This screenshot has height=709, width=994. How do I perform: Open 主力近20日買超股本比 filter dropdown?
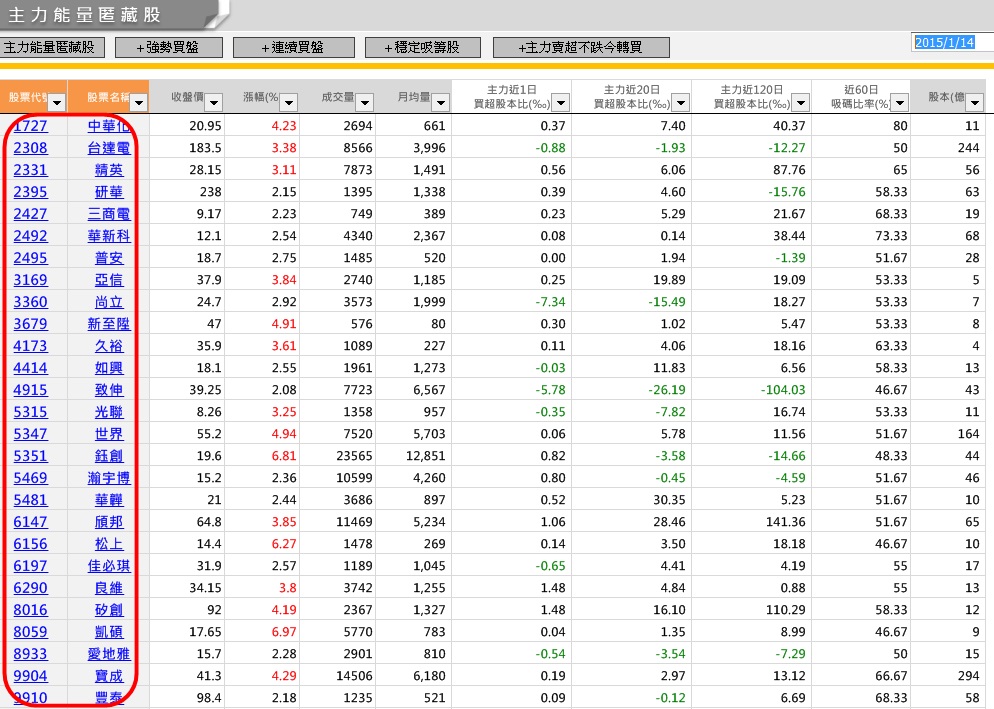[x=680, y=102]
